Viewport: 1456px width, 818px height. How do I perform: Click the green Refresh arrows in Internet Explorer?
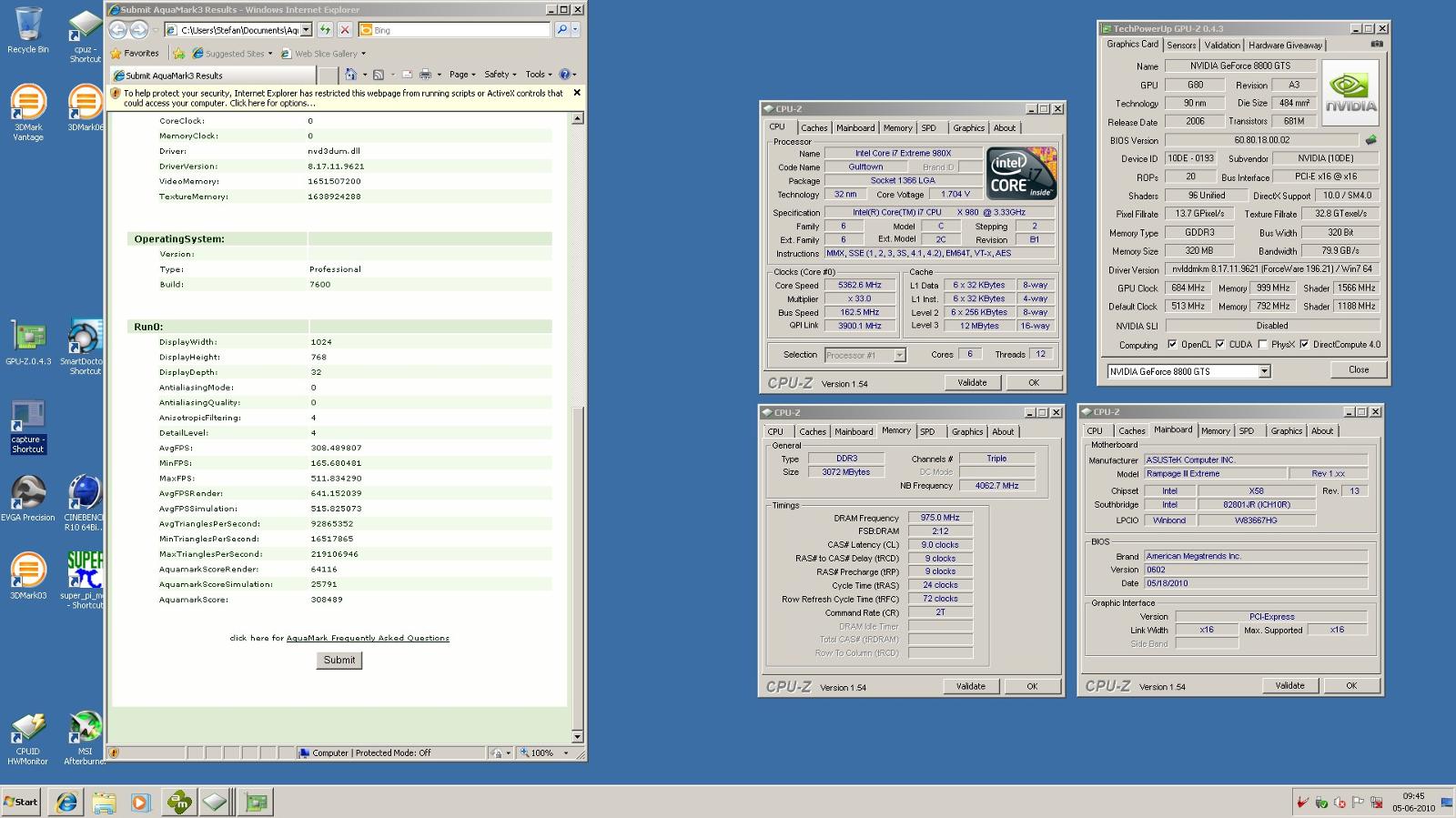click(325, 30)
